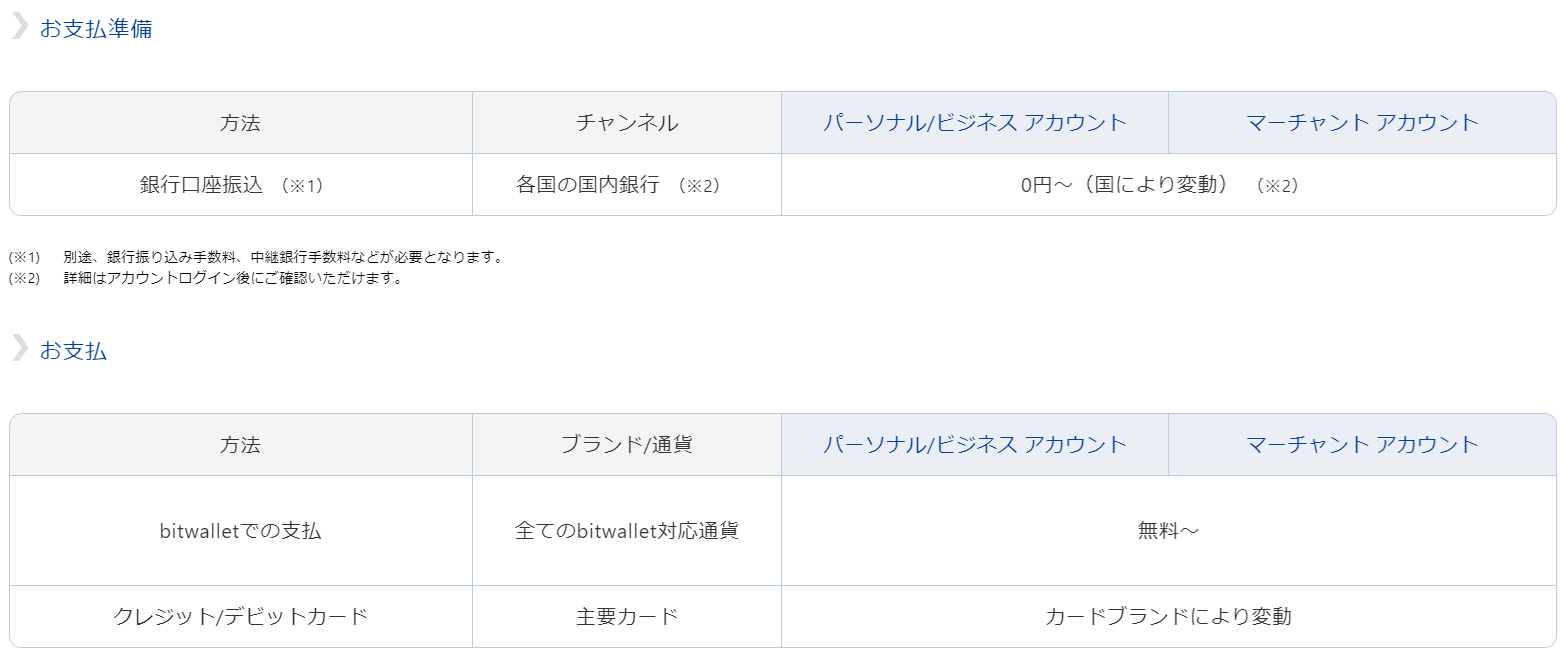The width and height of the screenshot is (1568, 653).
Task: Click マーチャント アカウント header in first table
Action: coord(1362,123)
